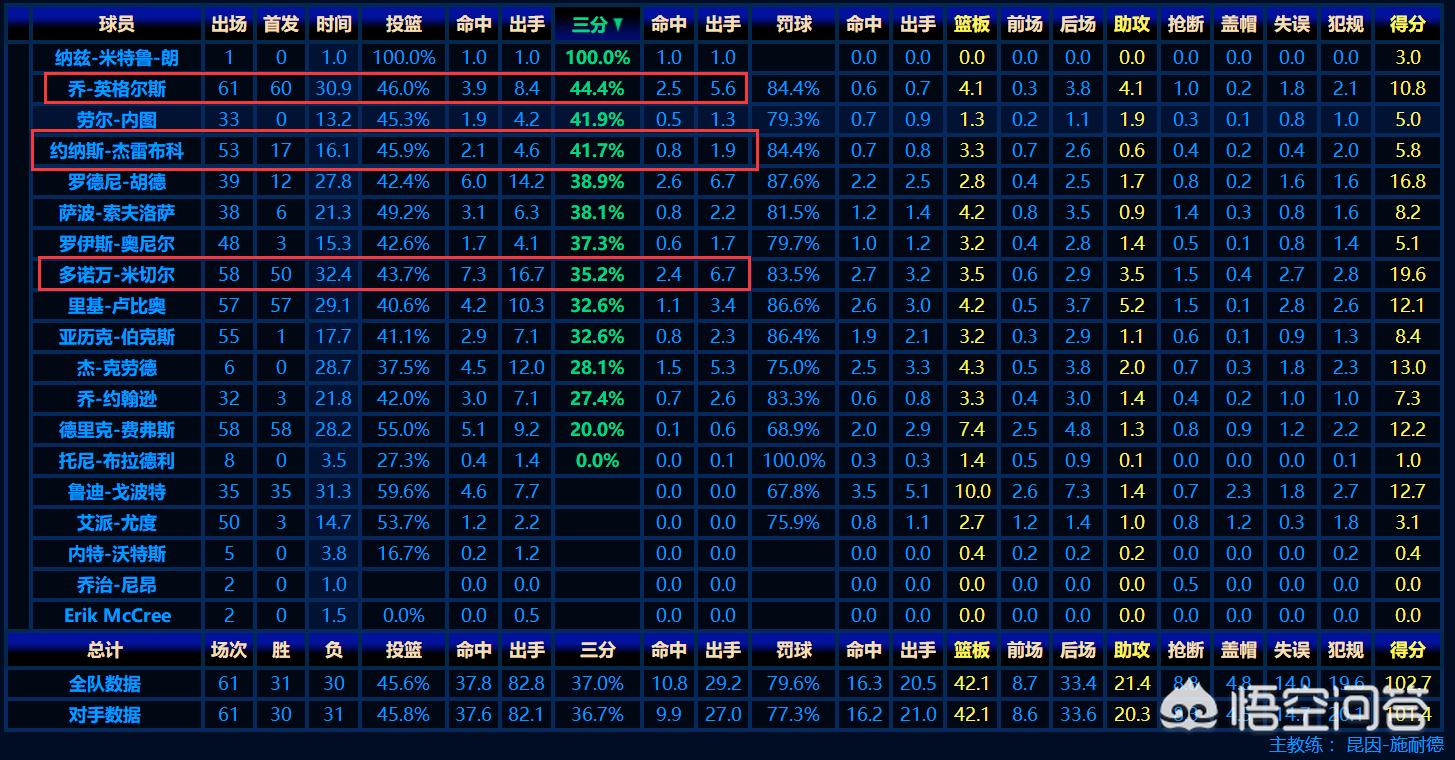Open player 多诺万-米切尔
This screenshot has width=1455, height=760.
(x=117, y=275)
